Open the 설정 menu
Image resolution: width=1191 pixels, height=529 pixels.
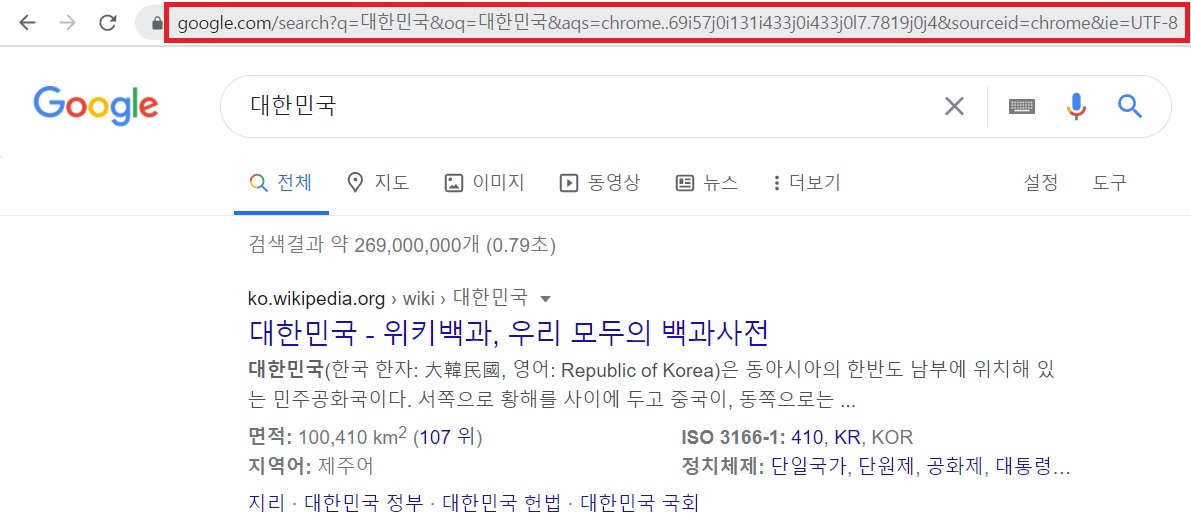tap(1041, 182)
